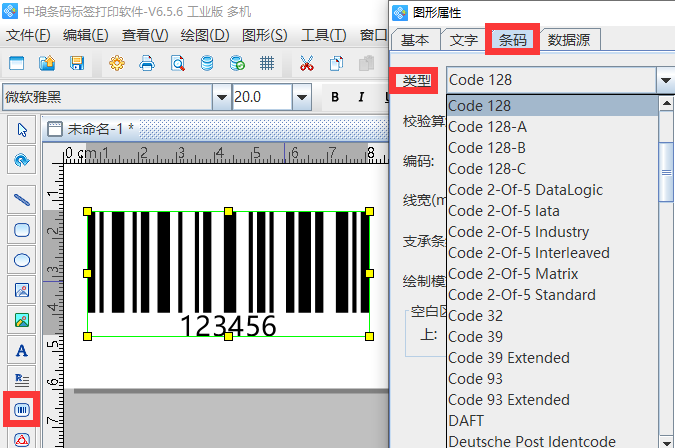Open the font size dropdown arrow

coord(302,97)
